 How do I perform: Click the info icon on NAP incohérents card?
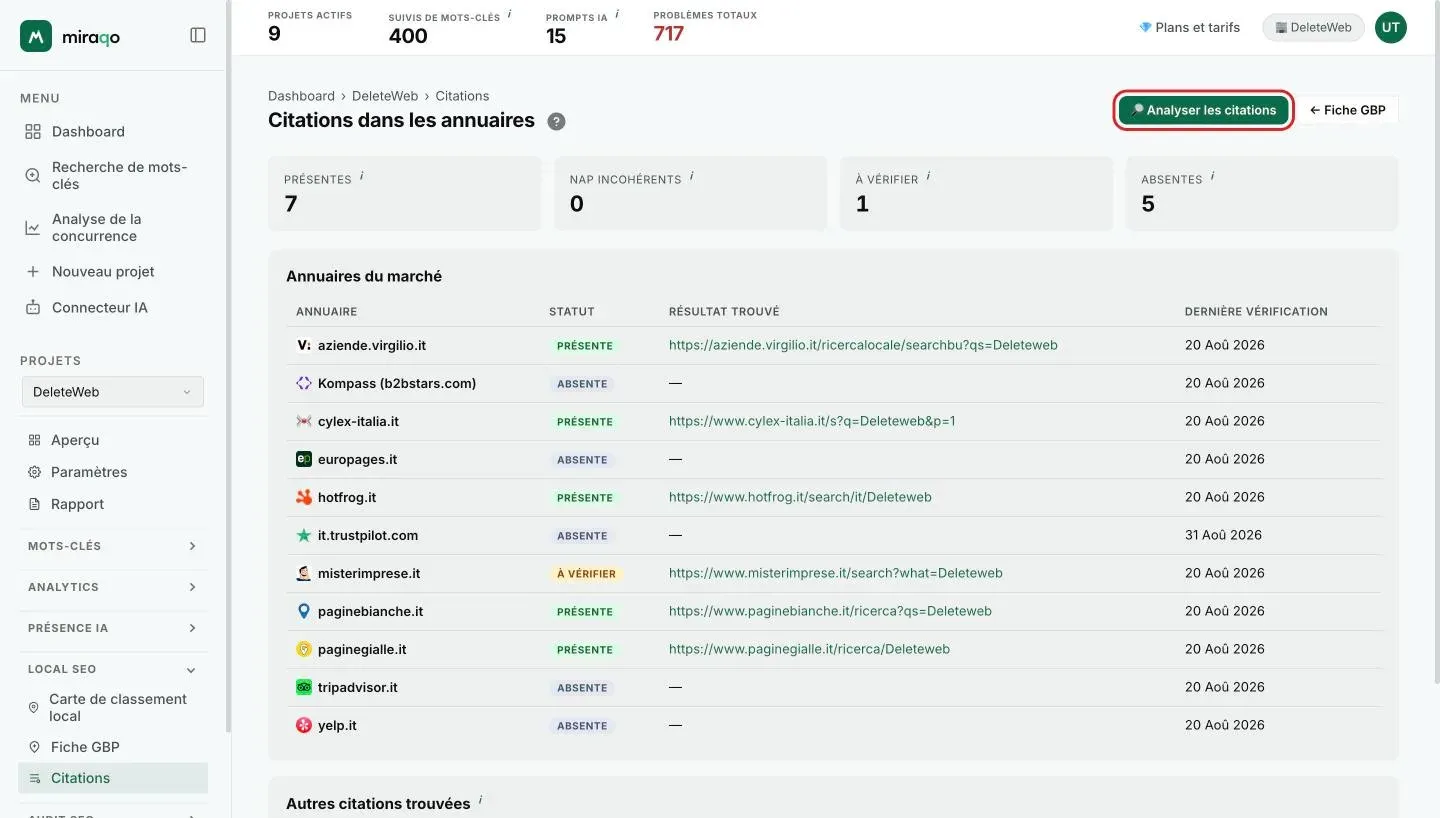point(691,176)
